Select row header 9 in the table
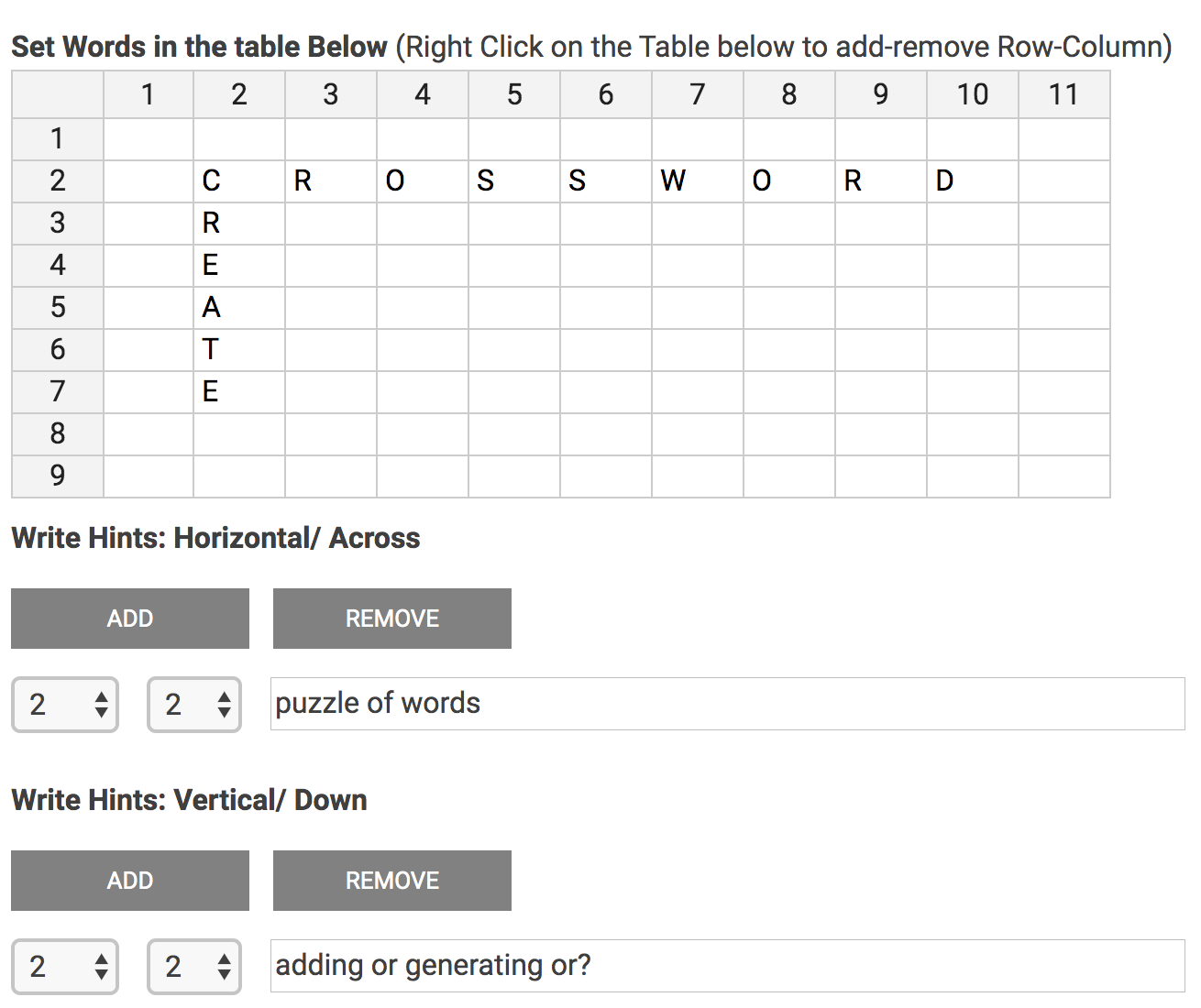Screen dimensions: 1201x1008 [x=58, y=476]
